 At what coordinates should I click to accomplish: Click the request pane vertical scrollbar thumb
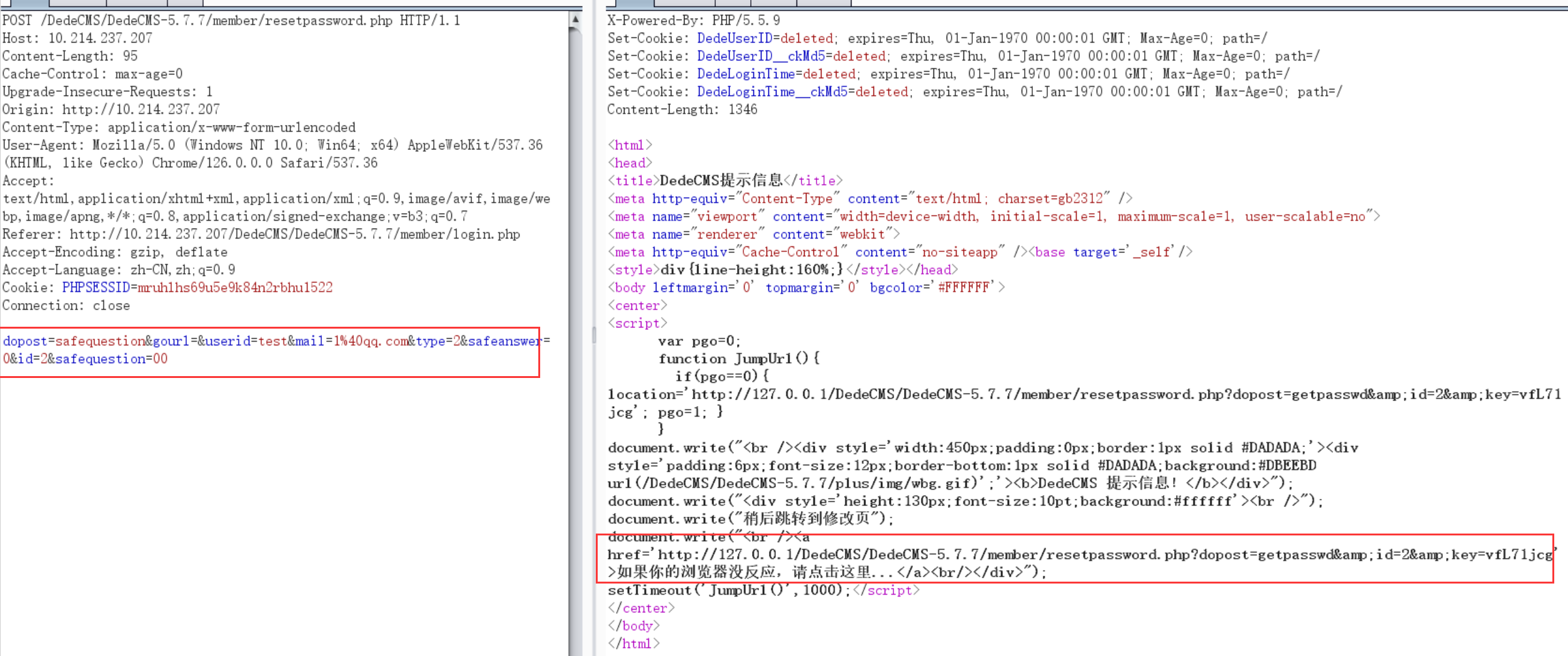click(575, 341)
